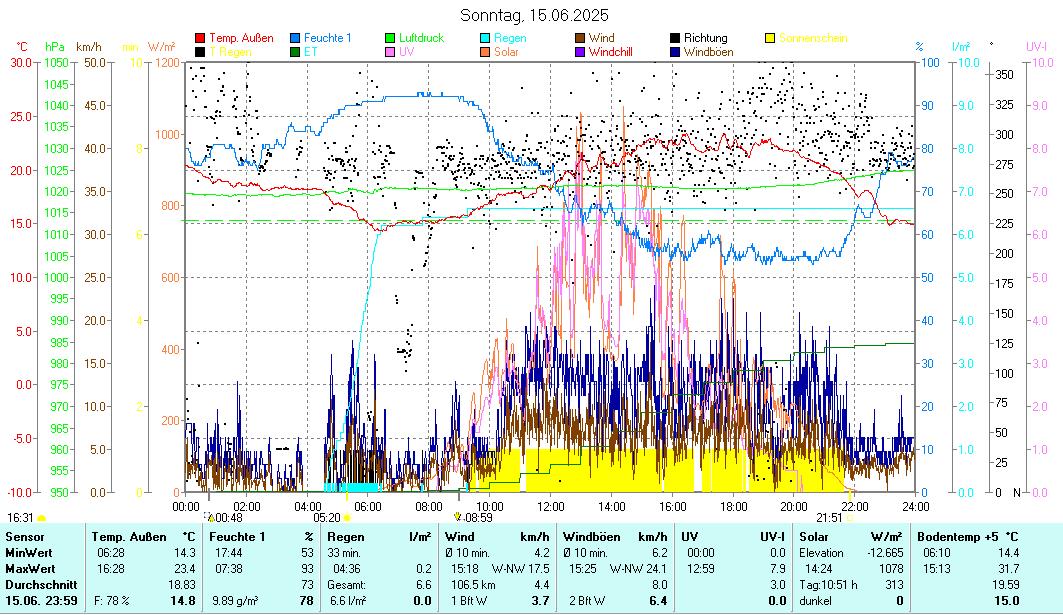Click the cyan Regen legend swatch
Screen dimensions: 1063x615
pos(485,39)
